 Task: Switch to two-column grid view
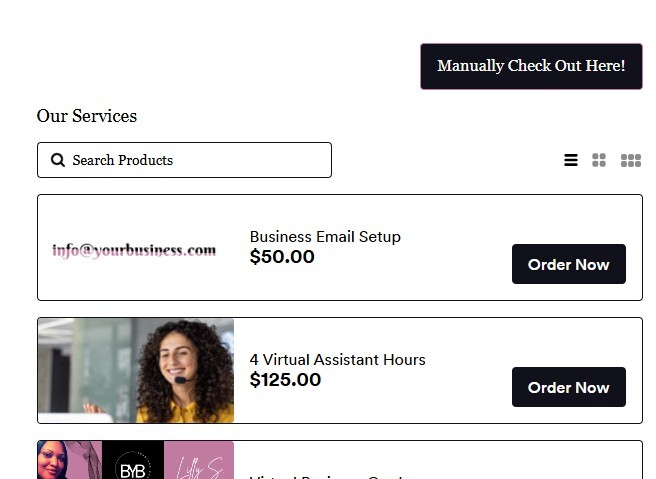(x=599, y=160)
